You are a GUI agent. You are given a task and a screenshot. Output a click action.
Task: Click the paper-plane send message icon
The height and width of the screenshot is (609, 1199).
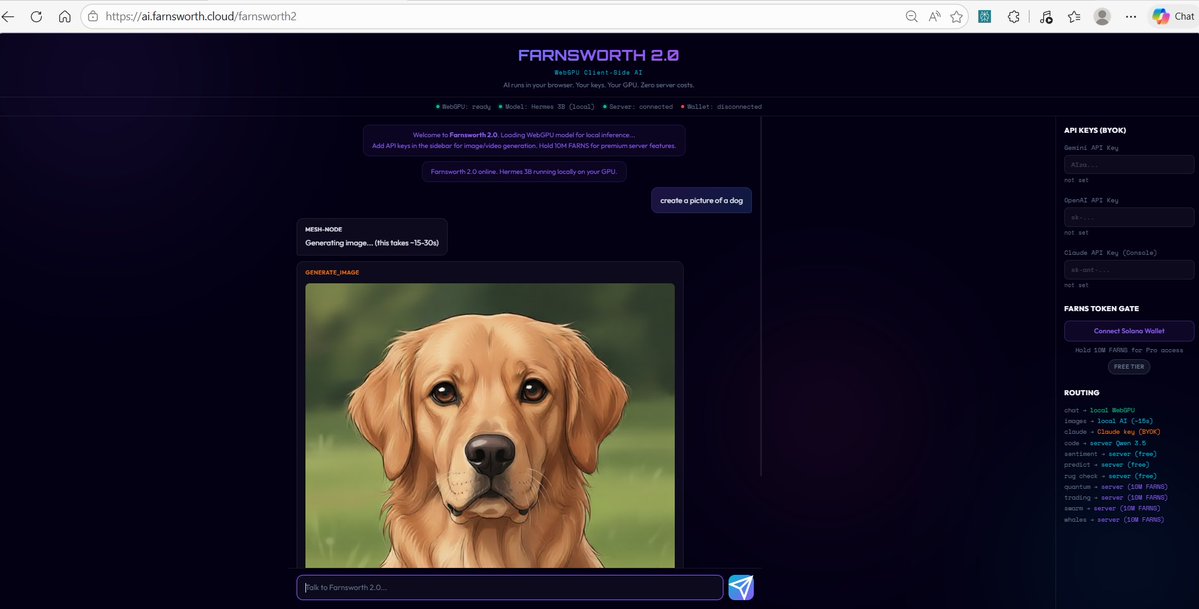coord(741,587)
